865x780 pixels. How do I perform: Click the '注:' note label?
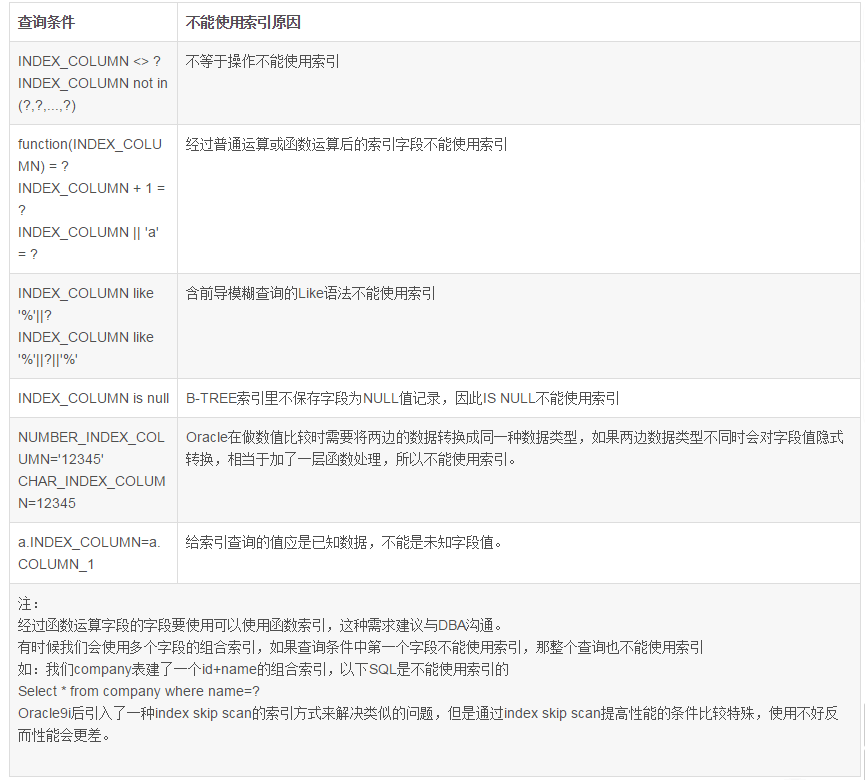pos(28,603)
